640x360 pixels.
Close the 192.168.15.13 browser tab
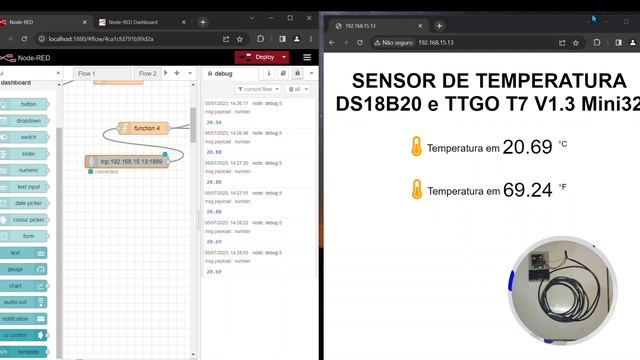[420, 26]
